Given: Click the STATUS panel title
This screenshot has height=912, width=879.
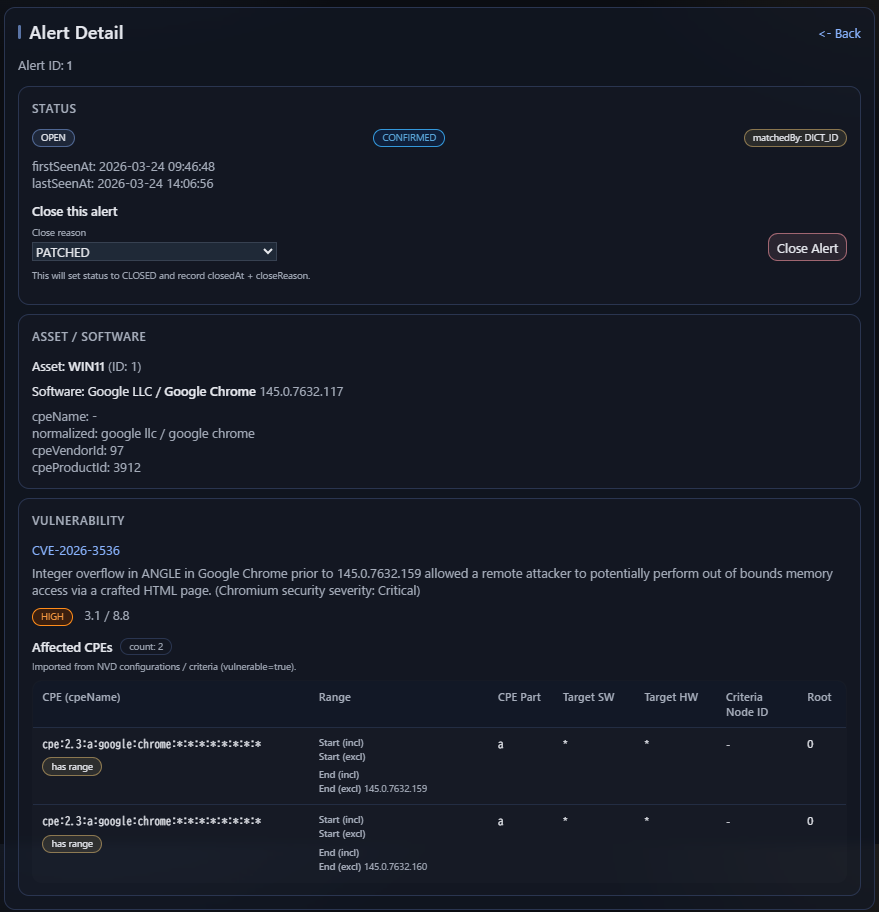Looking at the screenshot, I should pos(54,109).
